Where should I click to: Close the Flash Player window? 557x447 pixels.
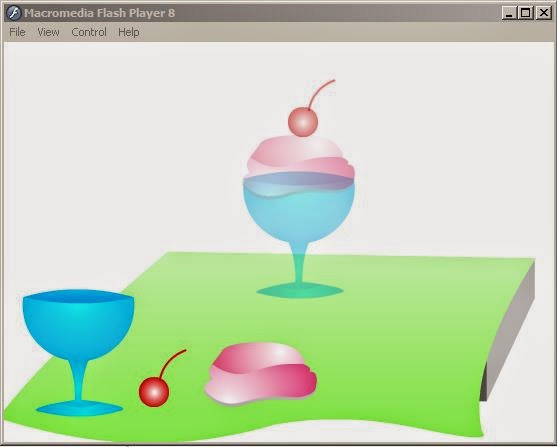tap(544, 13)
